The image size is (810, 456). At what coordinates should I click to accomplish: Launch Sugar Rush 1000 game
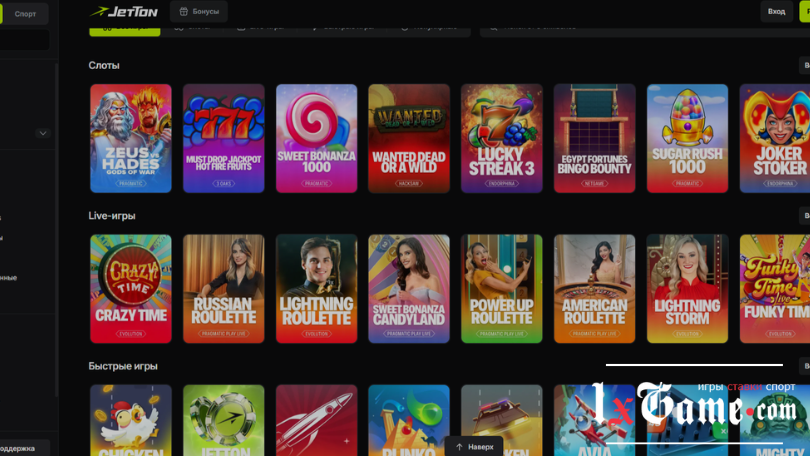pos(687,138)
